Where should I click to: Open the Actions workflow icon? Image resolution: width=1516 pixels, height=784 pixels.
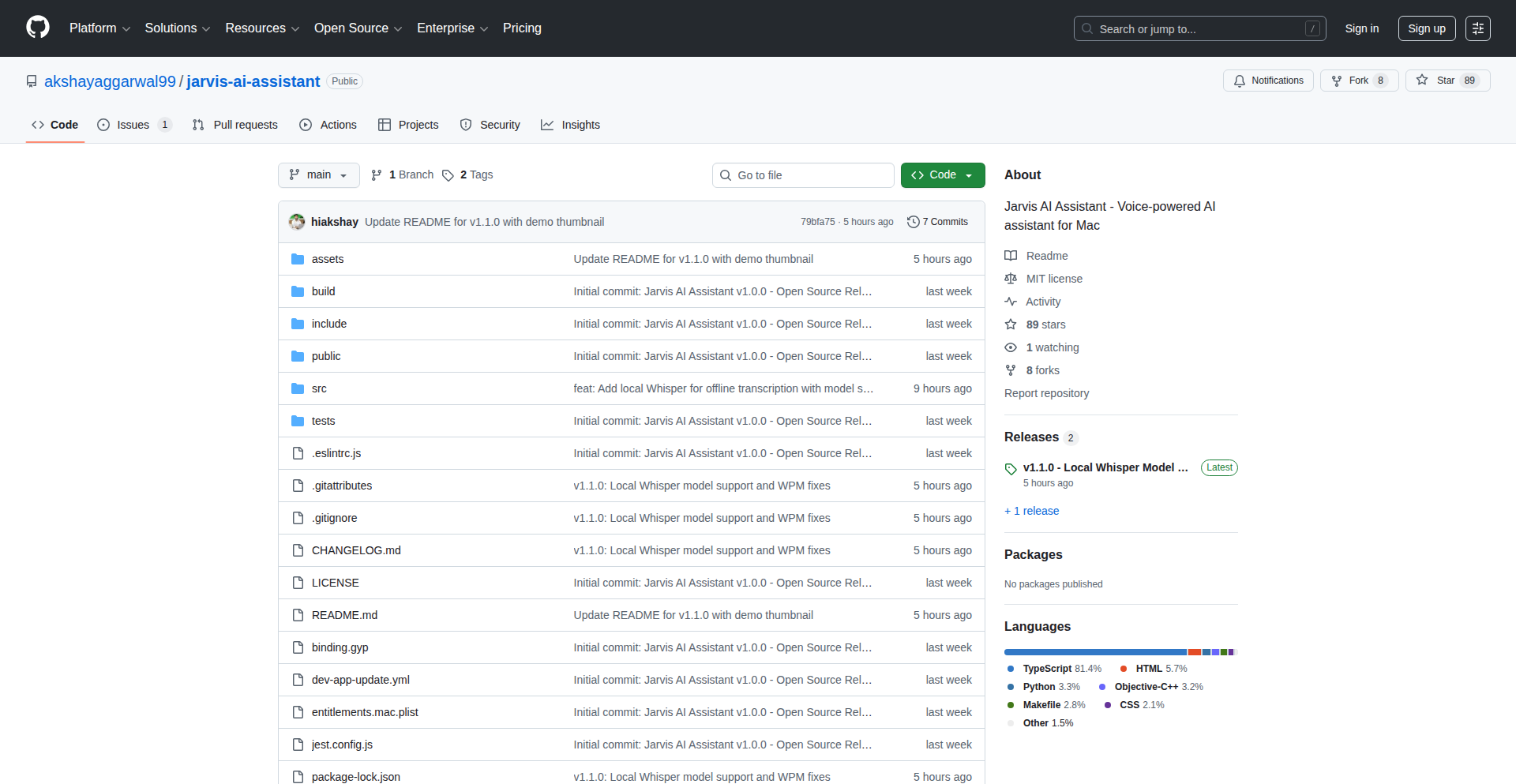pos(304,125)
